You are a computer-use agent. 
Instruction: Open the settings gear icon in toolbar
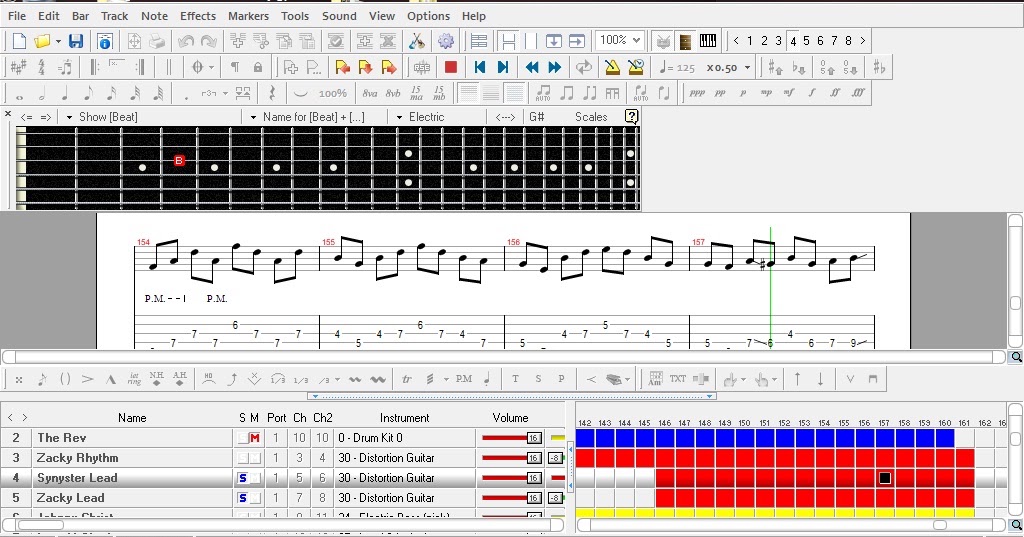[x=446, y=41]
